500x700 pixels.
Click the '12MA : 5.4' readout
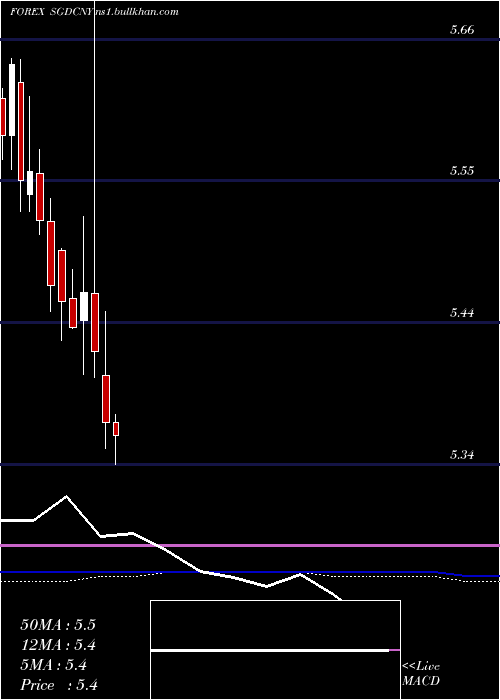(59, 645)
